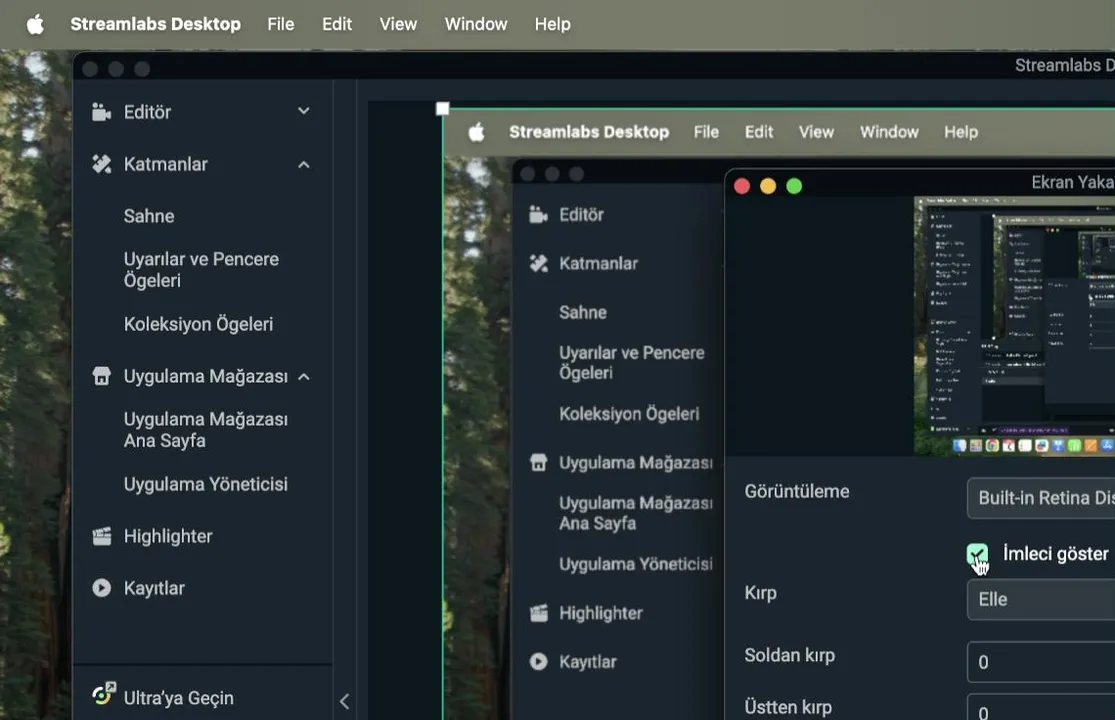This screenshot has height=720, width=1115.
Task: Open Uygulama Mağazası Ana Sayfa in left sidebar
Action: pyautogui.click(x=206, y=430)
